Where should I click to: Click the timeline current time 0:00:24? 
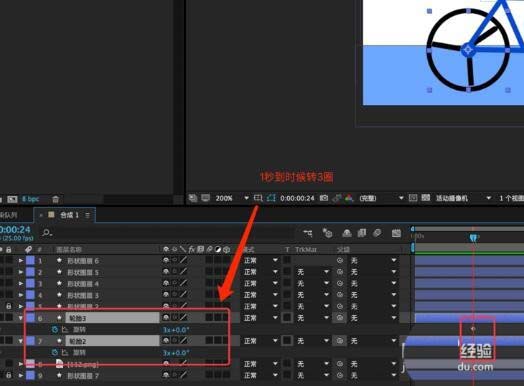click(x=15, y=230)
